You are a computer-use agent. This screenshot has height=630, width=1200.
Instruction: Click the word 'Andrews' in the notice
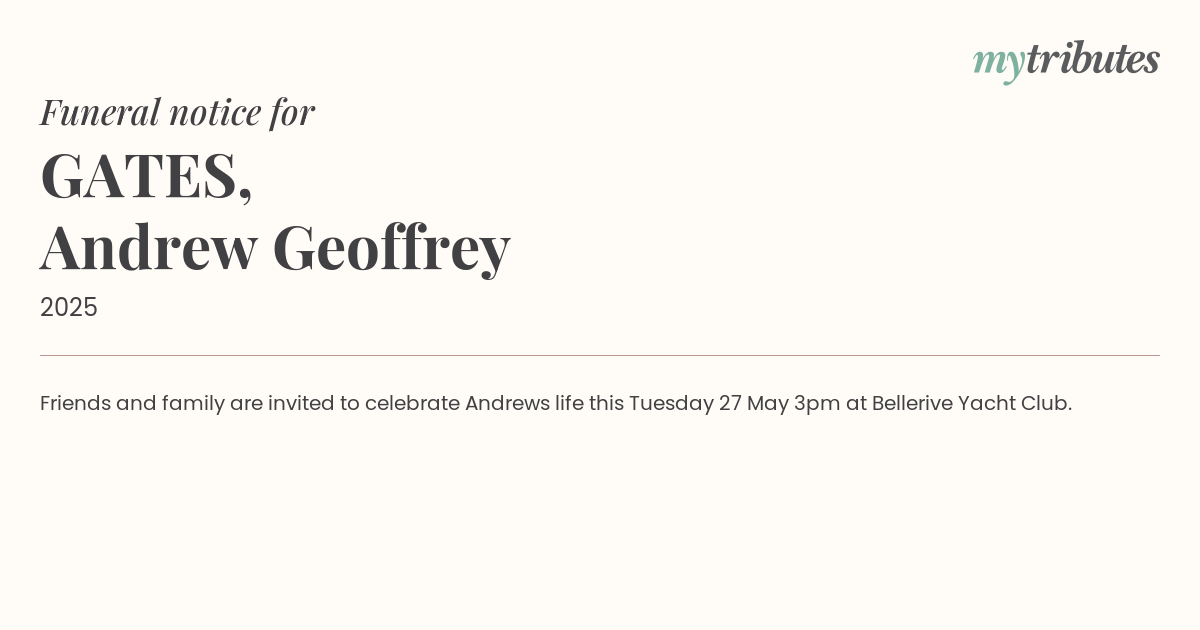507,403
